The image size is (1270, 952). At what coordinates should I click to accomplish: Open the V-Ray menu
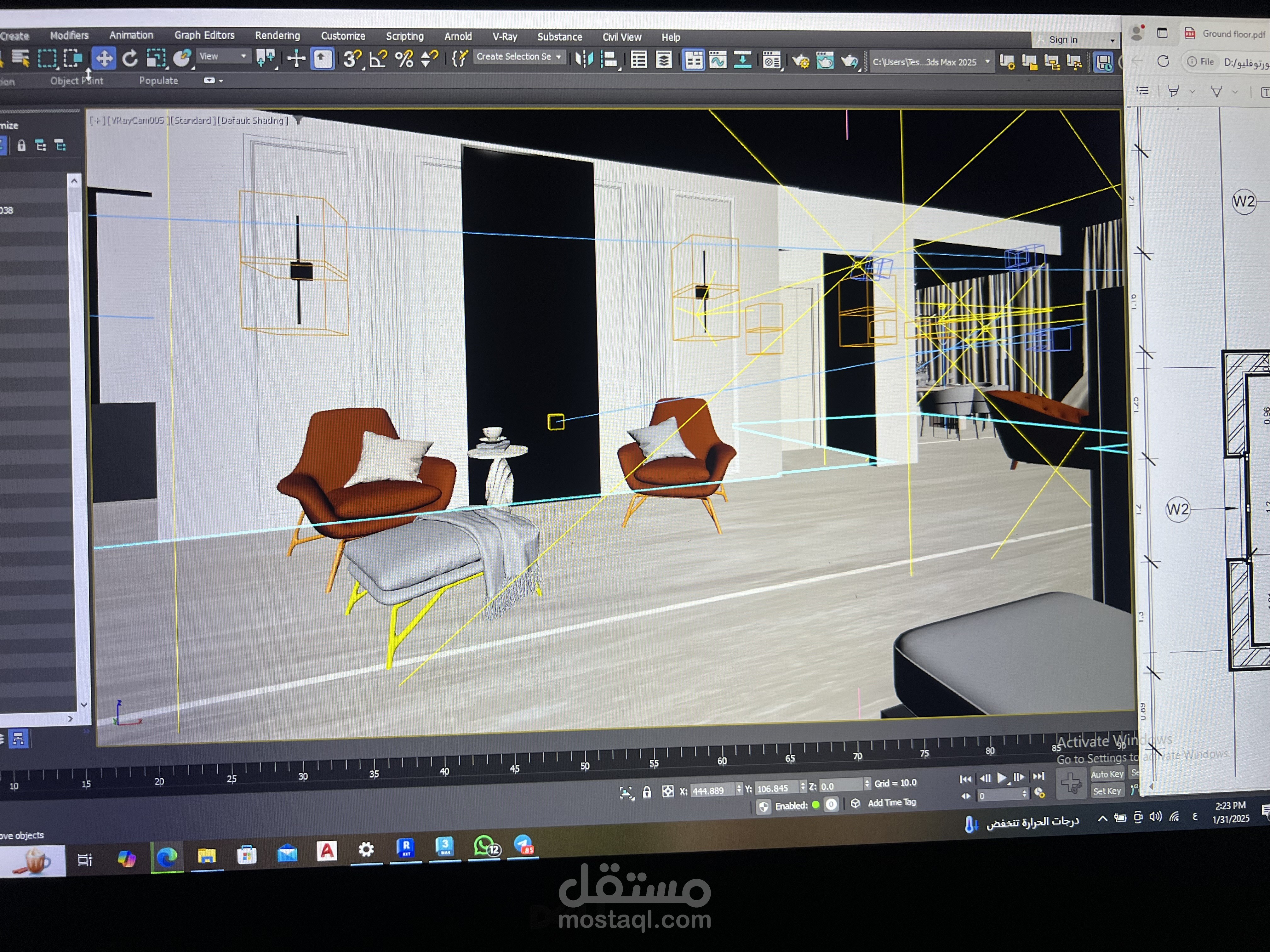[x=505, y=37]
